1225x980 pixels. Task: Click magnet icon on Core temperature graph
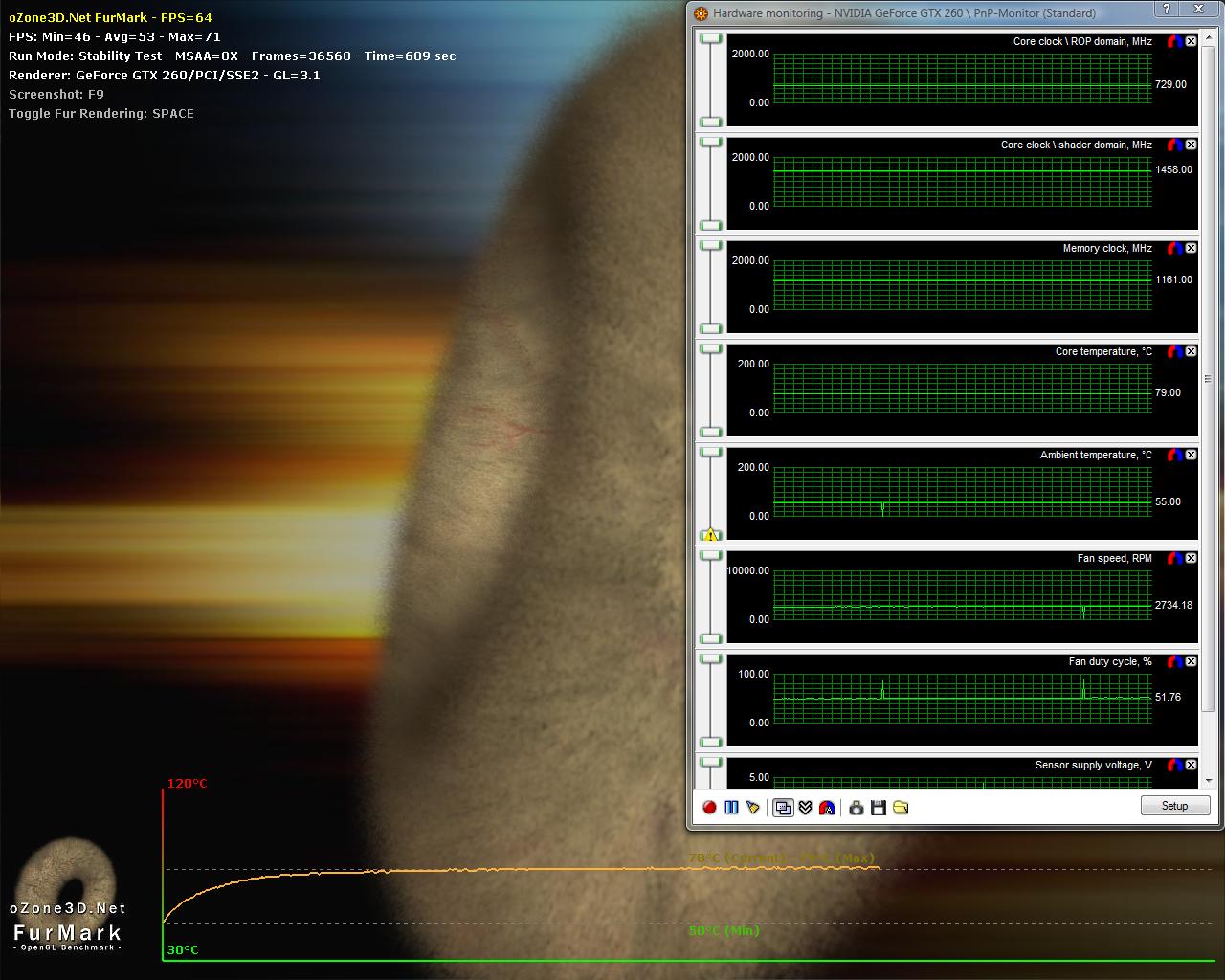1174,351
